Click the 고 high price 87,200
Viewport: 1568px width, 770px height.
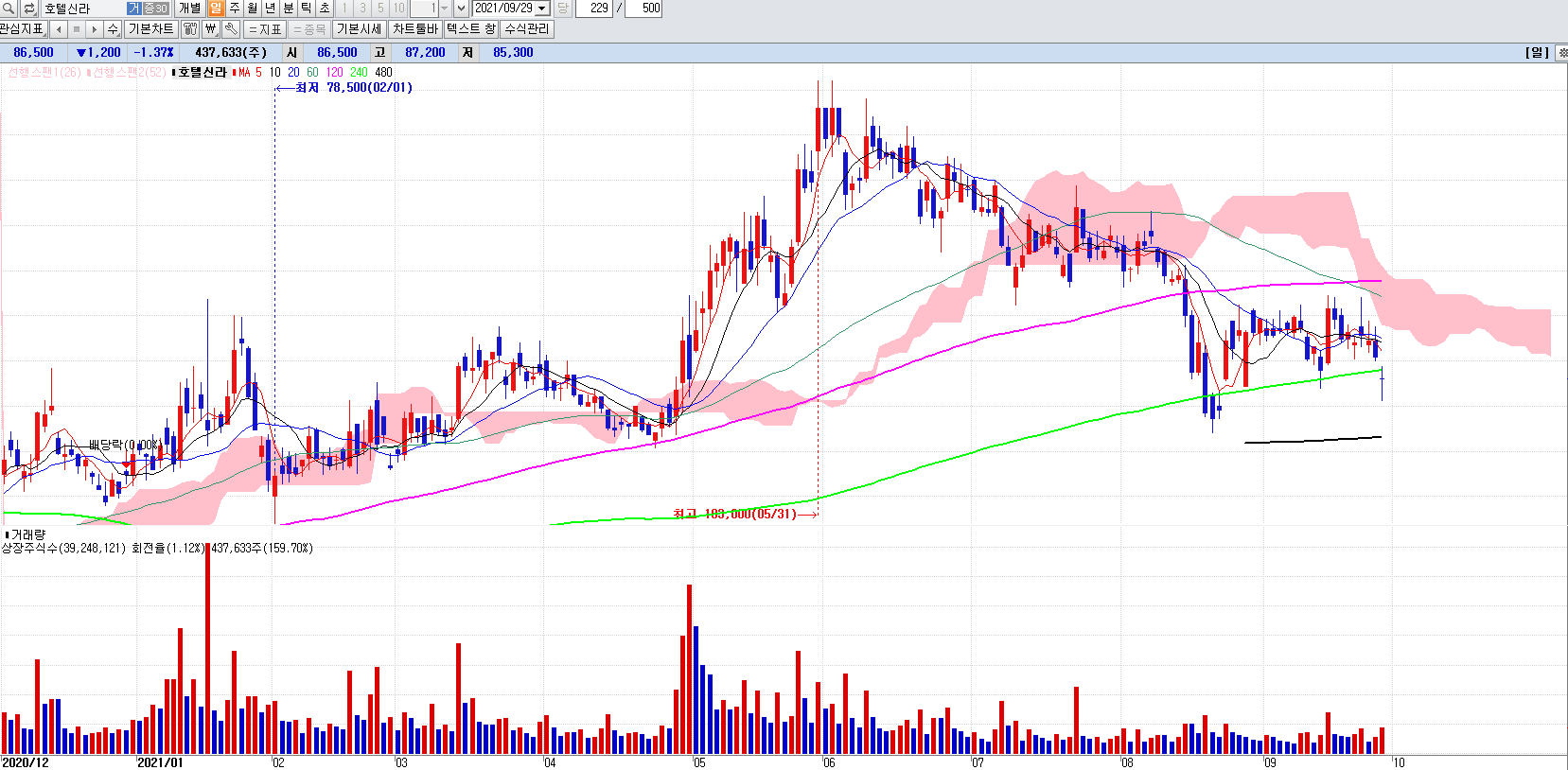425,53
